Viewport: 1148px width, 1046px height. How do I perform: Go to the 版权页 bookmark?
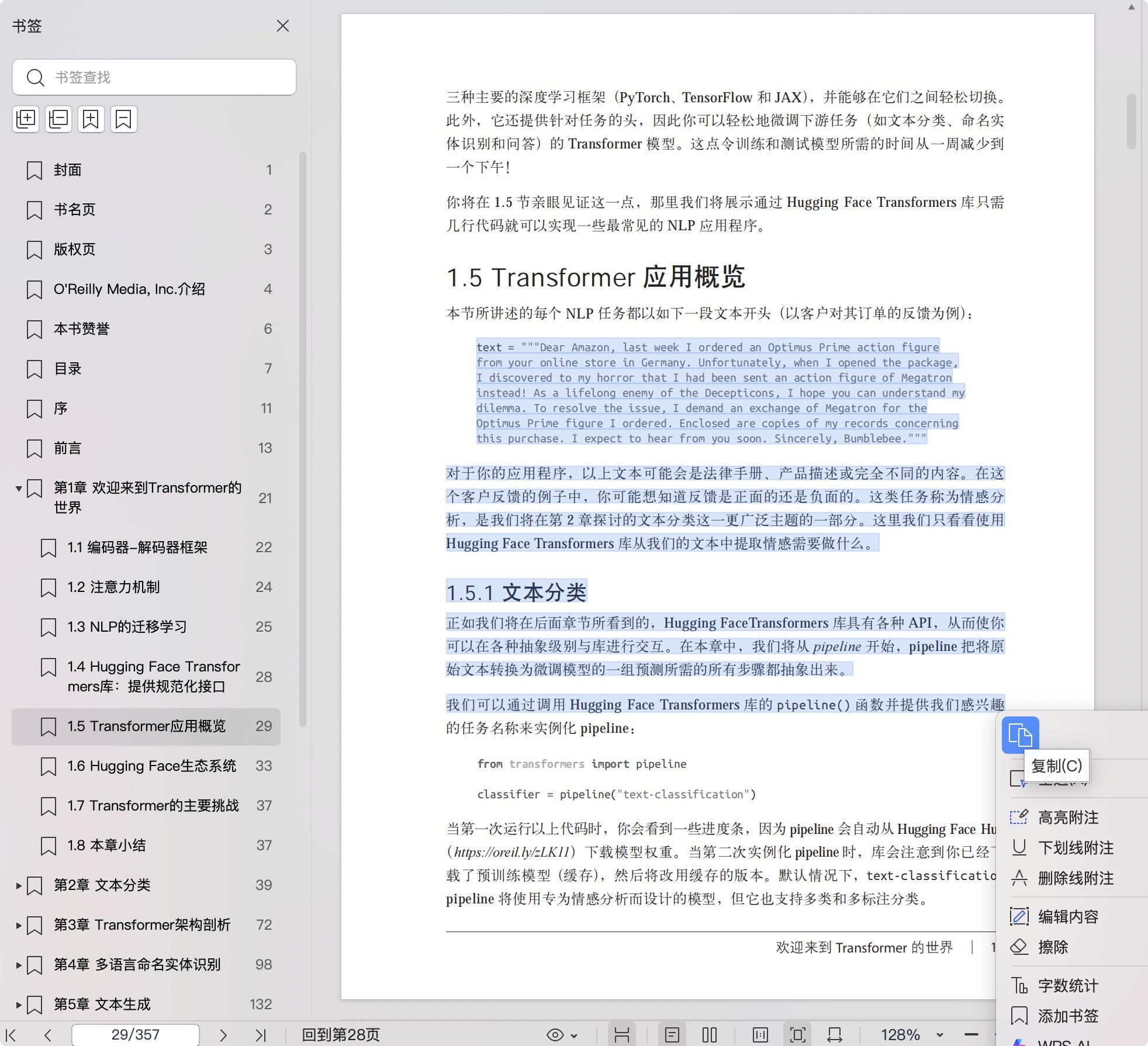[x=146, y=250]
